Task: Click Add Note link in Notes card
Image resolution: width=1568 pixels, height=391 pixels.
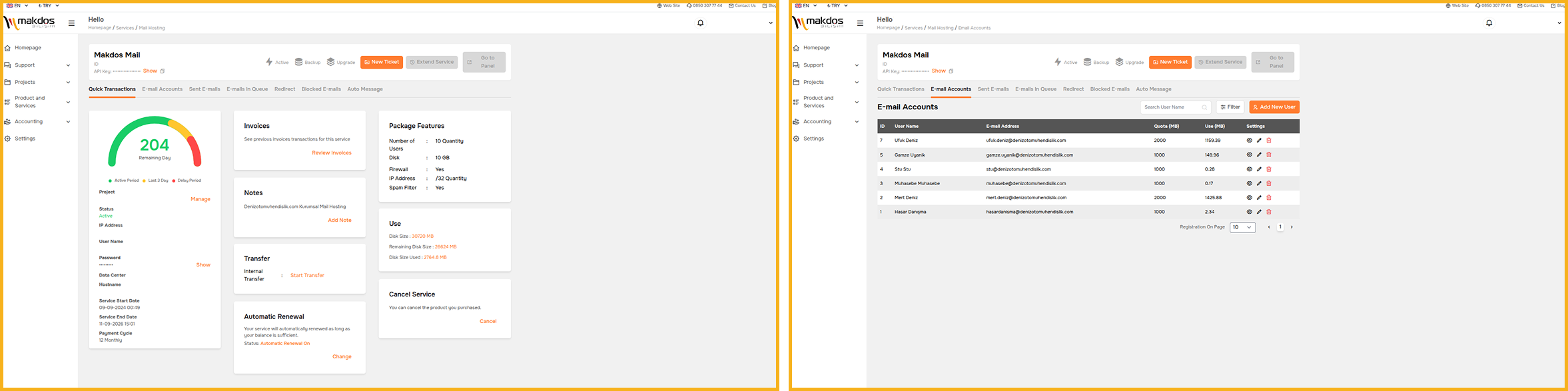Action: coord(340,220)
